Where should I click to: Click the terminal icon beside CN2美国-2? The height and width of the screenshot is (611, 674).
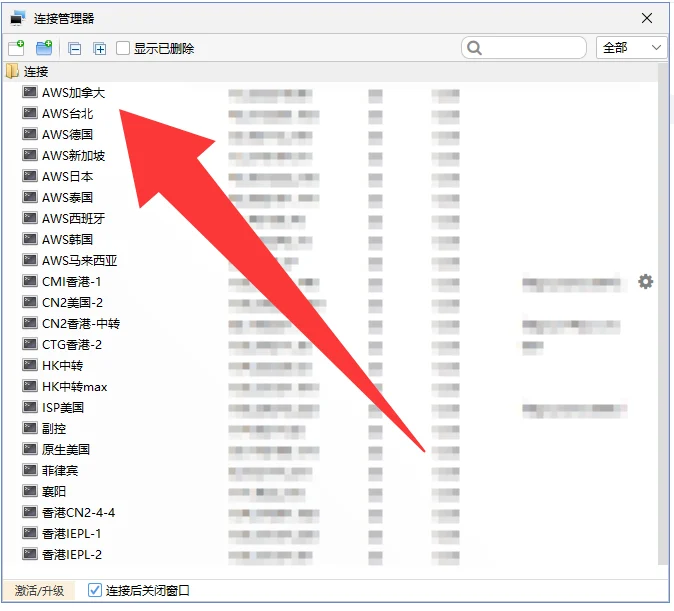30,302
